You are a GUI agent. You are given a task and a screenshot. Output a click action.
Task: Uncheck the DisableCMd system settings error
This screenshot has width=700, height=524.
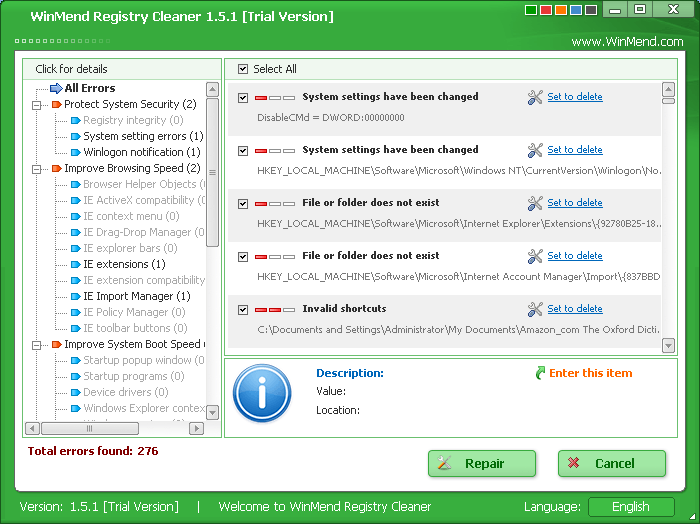243,98
